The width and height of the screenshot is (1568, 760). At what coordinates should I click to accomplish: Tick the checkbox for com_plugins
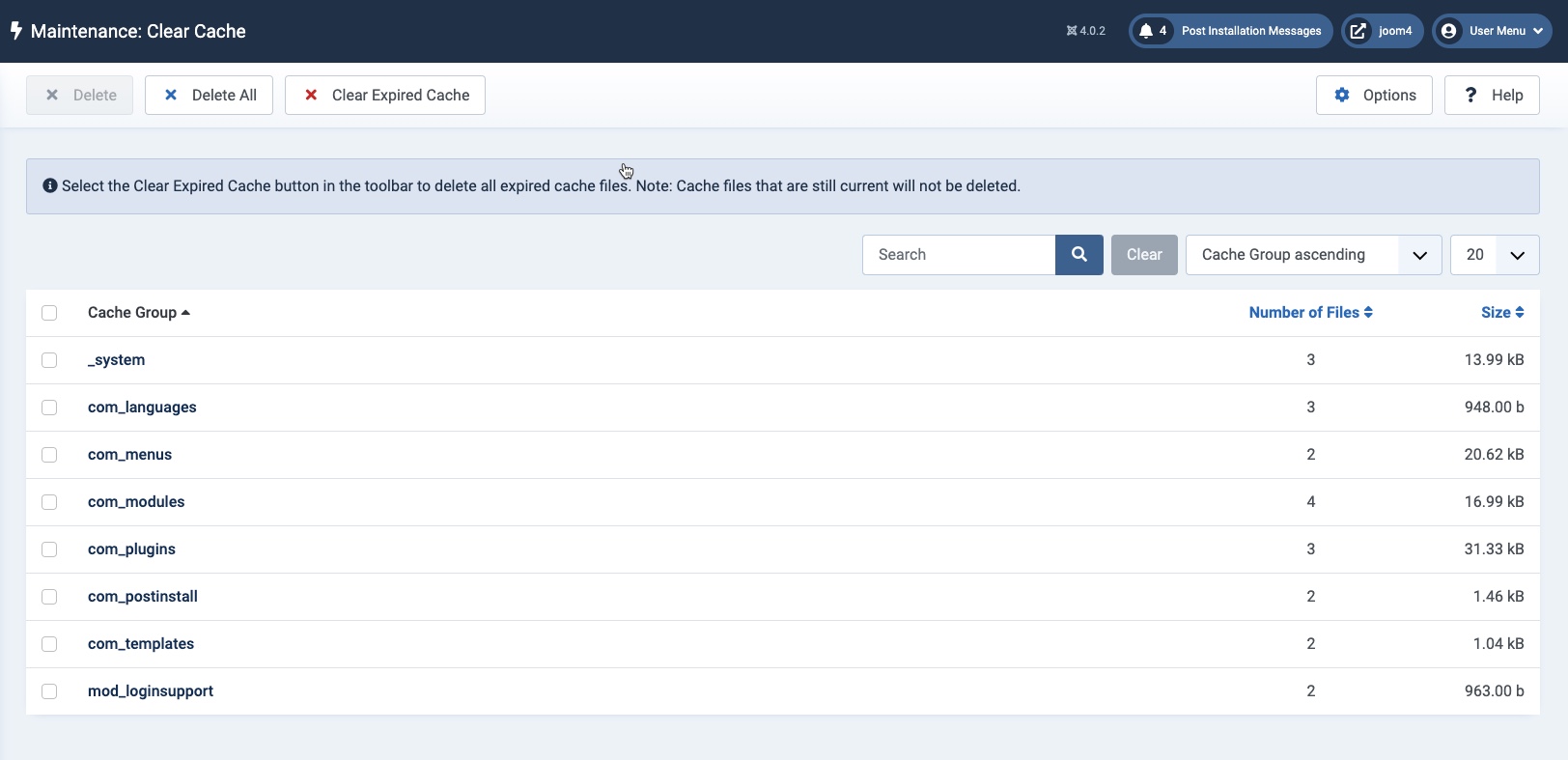(x=49, y=549)
